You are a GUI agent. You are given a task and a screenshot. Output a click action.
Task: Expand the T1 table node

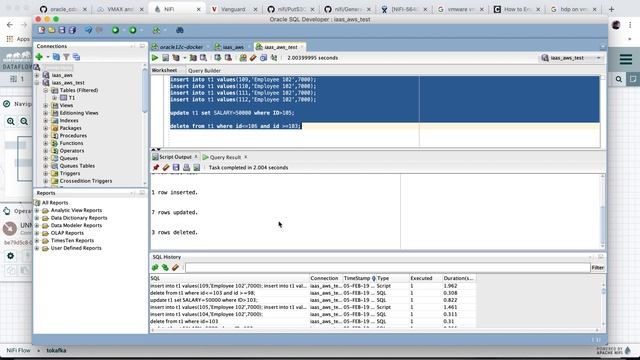point(54,98)
